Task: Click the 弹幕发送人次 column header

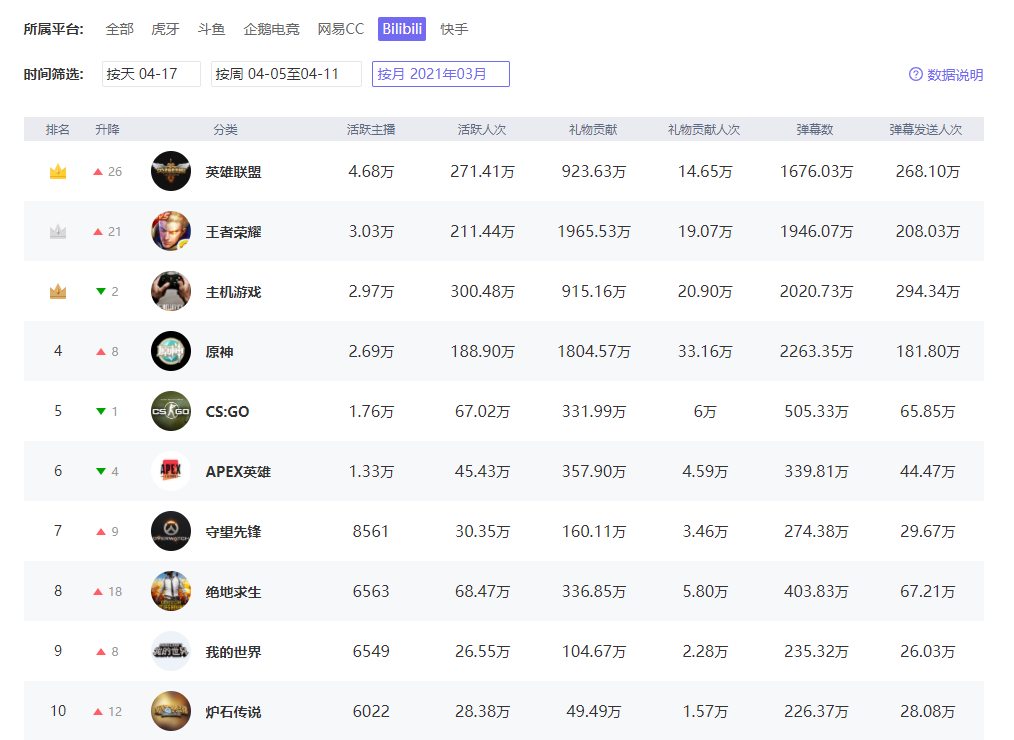Action: [x=926, y=129]
